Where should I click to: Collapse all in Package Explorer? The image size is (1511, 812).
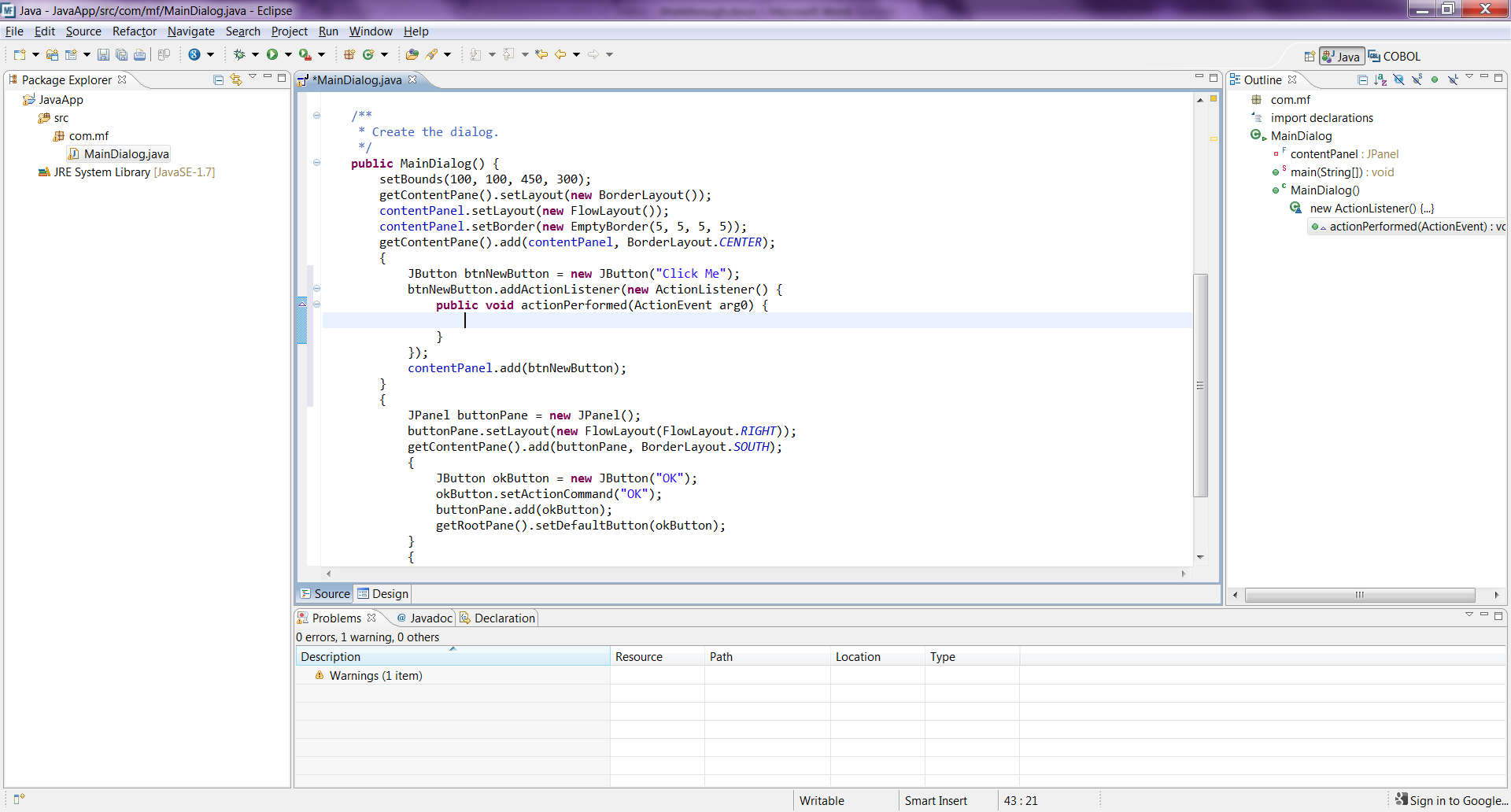click(219, 80)
